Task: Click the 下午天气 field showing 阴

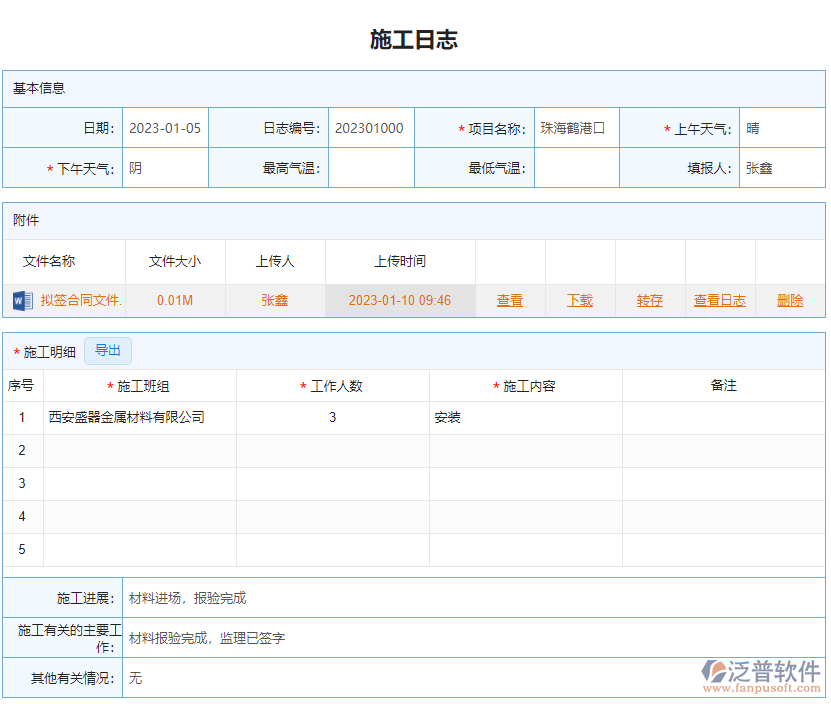Action: (165, 168)
